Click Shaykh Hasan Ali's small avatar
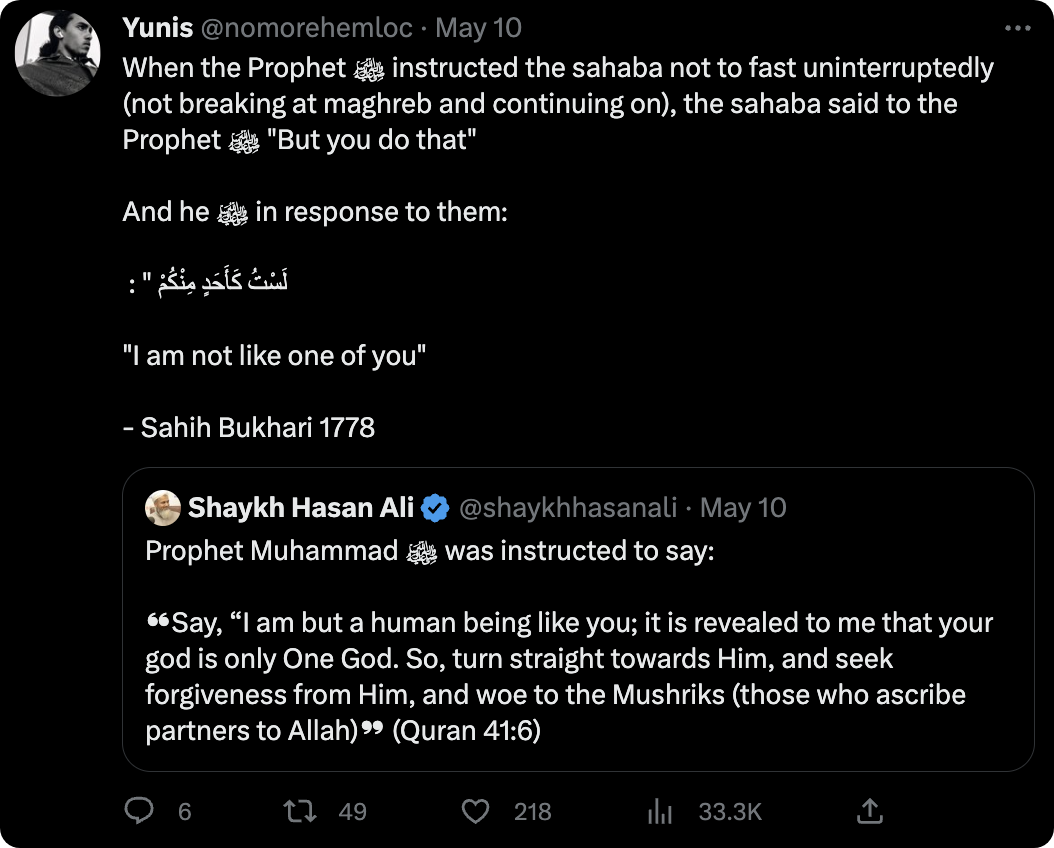 pyautogui.click(x=163, y=508)
